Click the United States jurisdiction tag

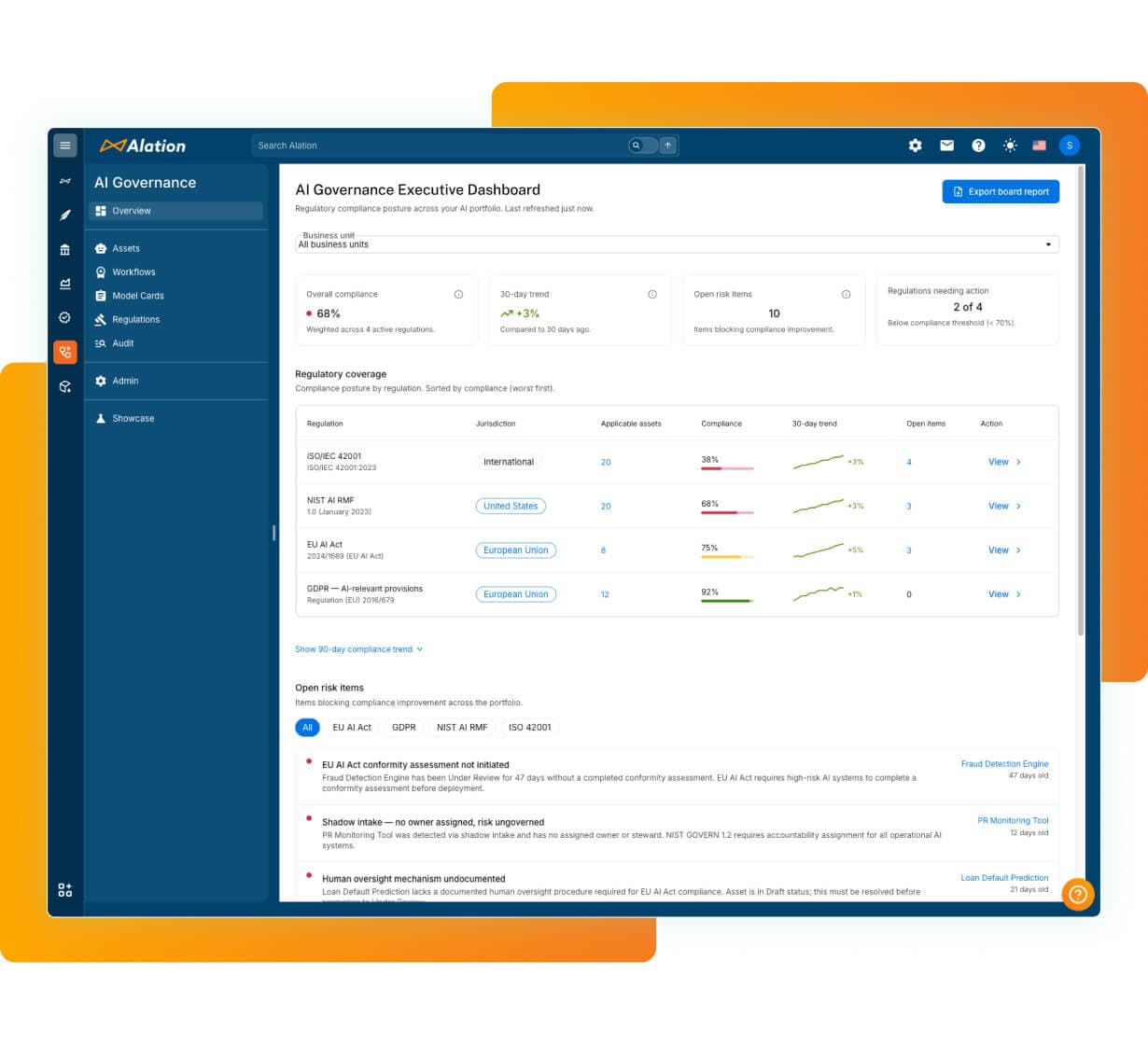pyautogui.click(x=511, y=506)
